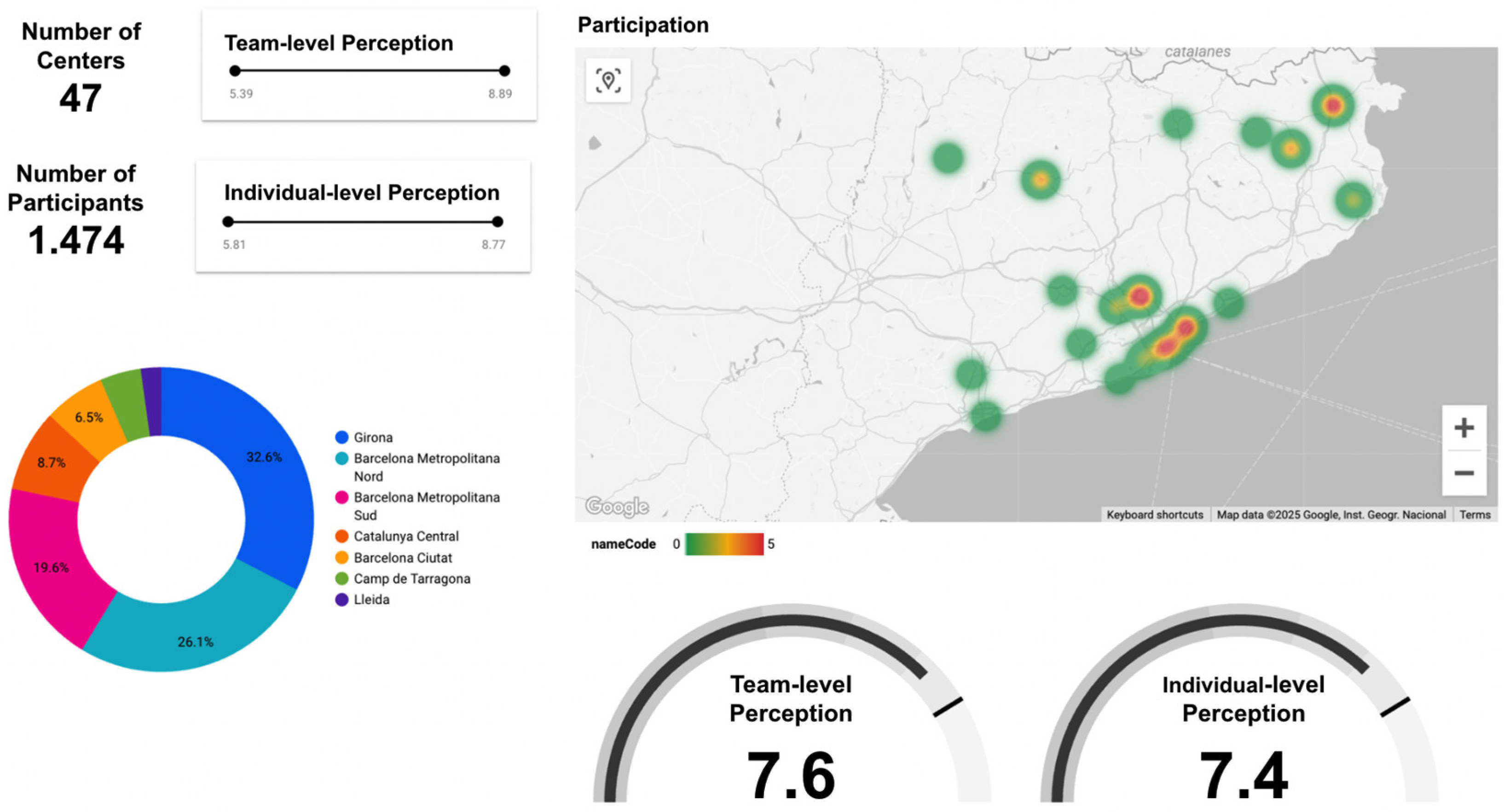Click the 5.81 slider minimum label
The height and width of the screenshot is (812, 1504).
234,245
